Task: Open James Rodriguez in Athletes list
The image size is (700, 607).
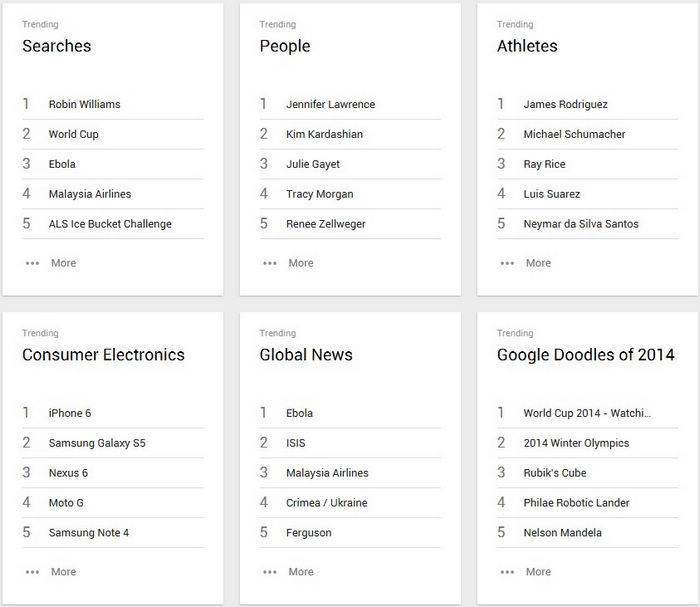Action: point(565,104)
